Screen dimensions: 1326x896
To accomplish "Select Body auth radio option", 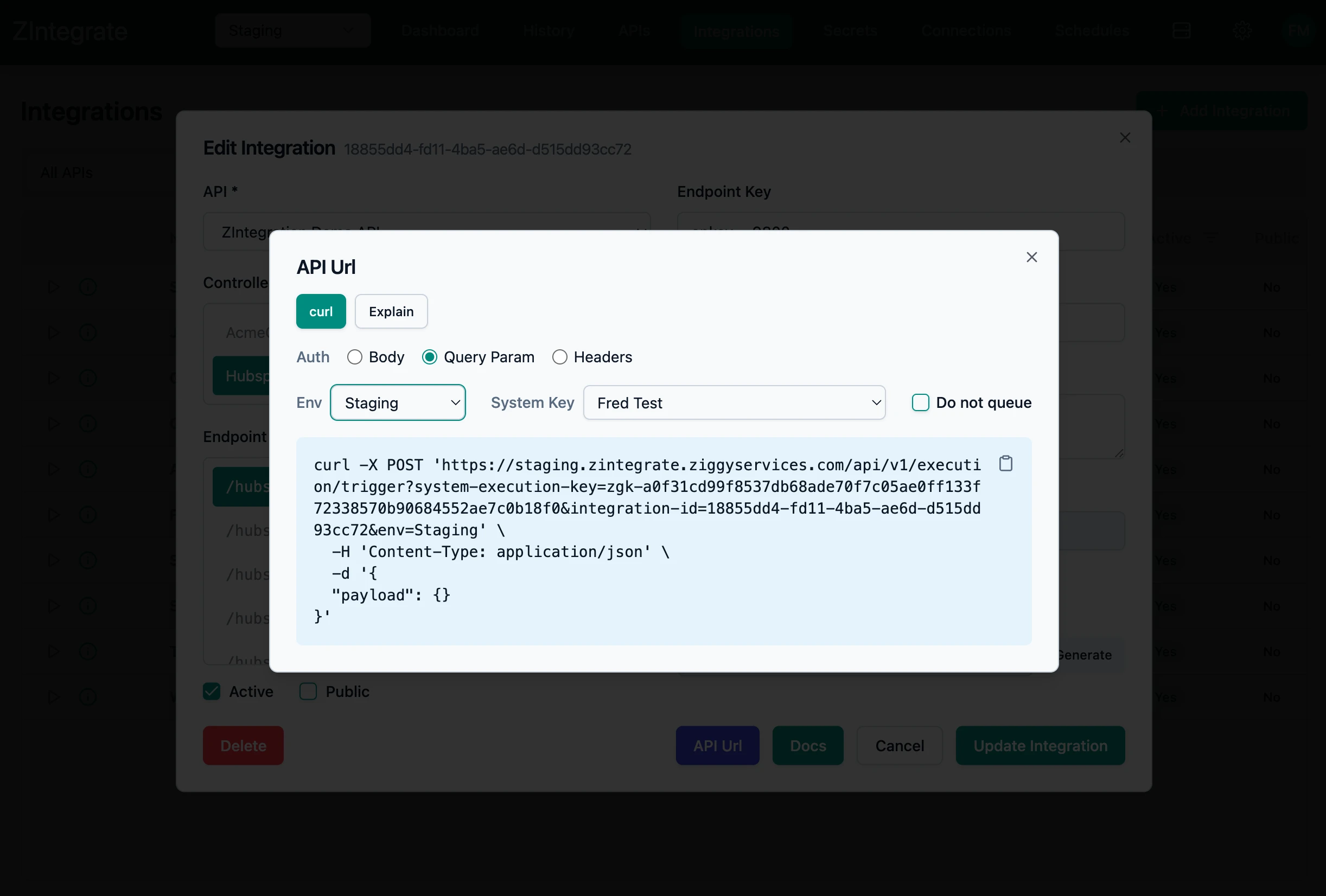I will point(355,357).
